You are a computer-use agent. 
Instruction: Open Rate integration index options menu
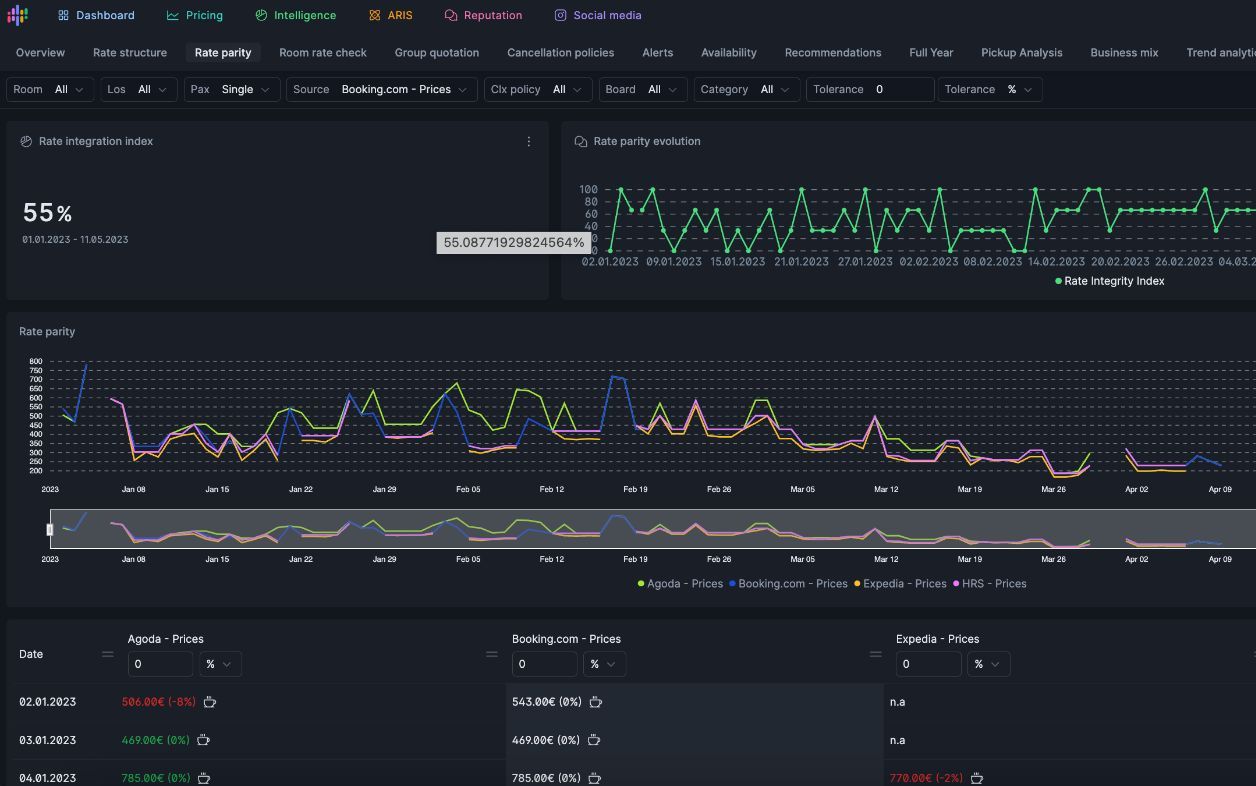529,142
